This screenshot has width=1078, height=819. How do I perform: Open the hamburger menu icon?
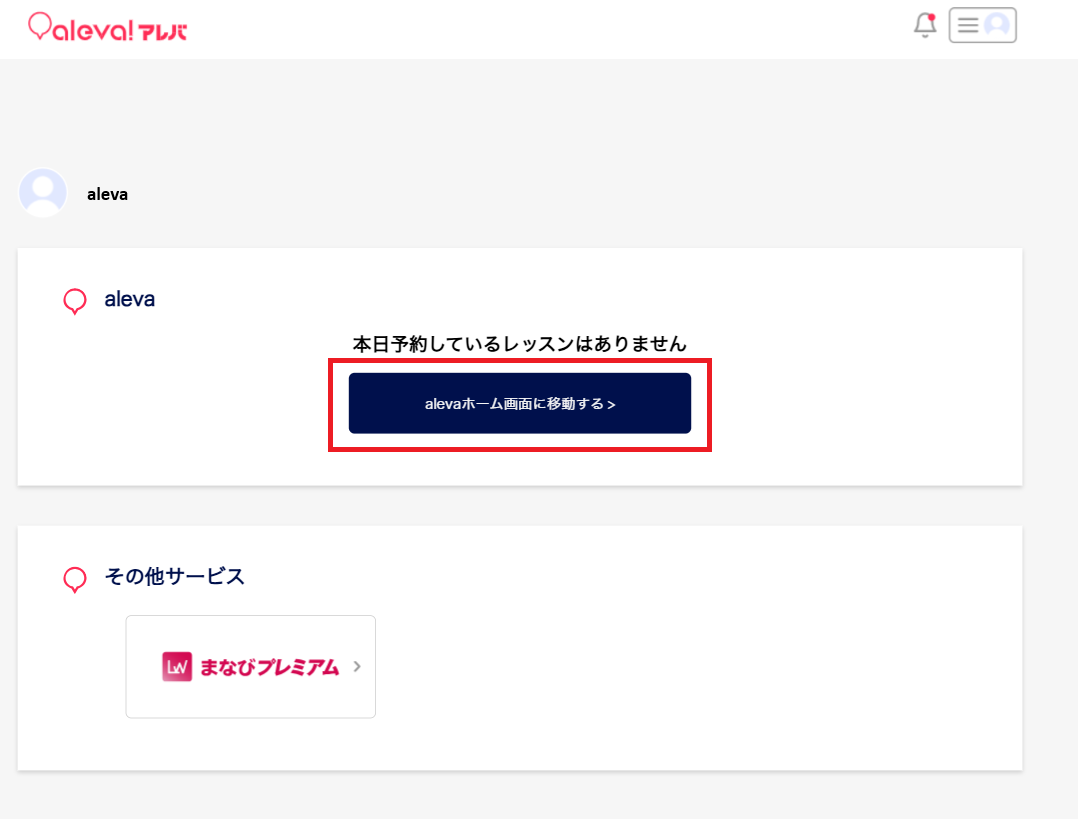pos(968,26)
